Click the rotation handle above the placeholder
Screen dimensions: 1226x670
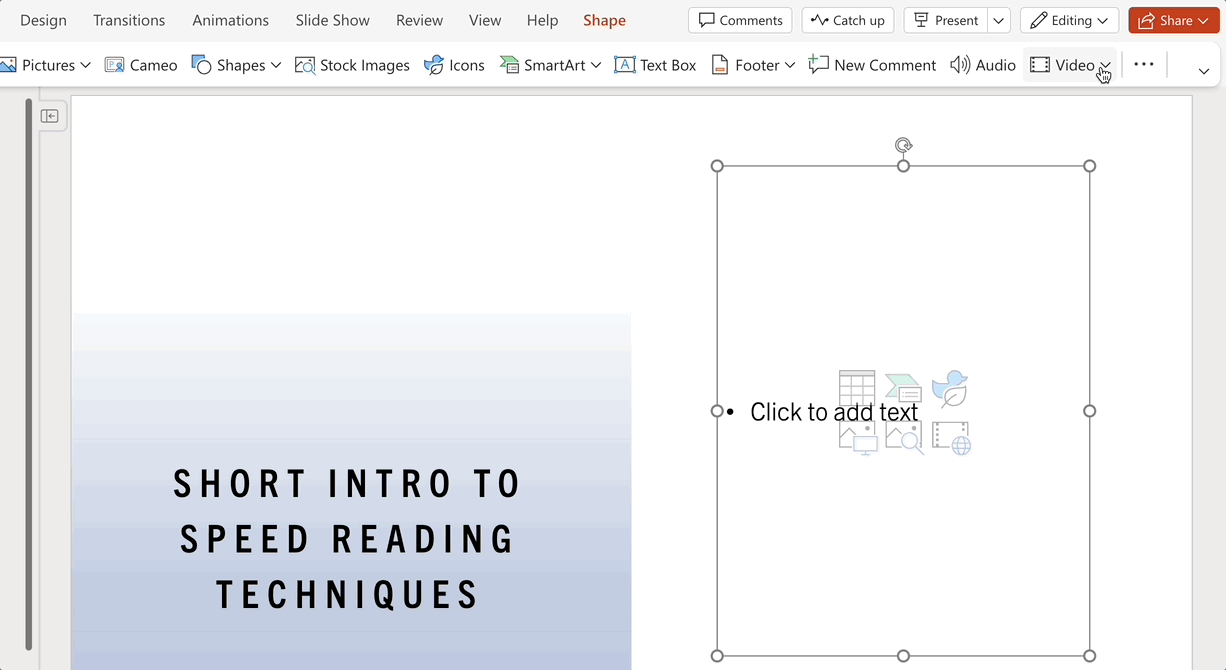click(x=903, y=146)
